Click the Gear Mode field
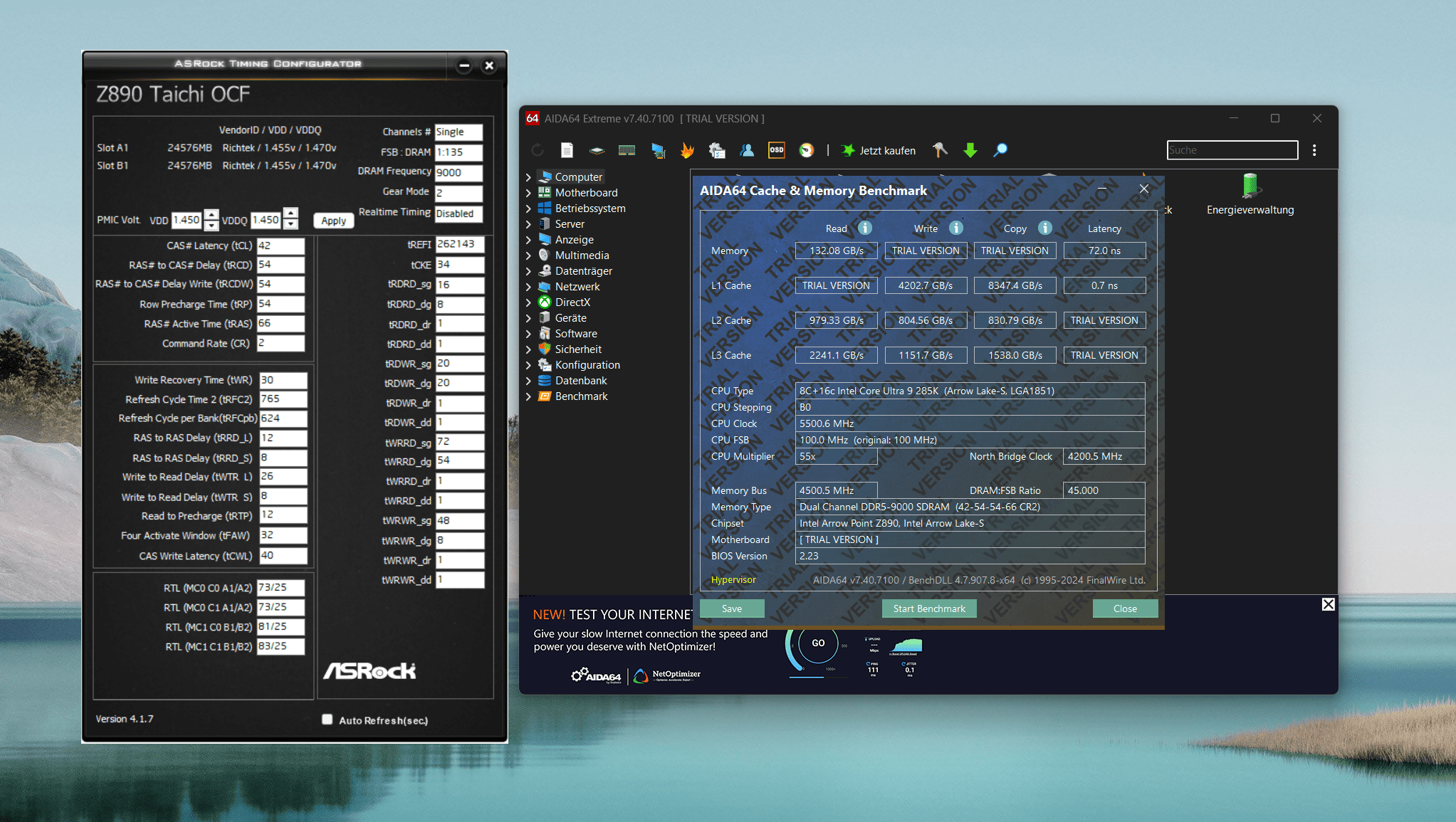Screen dimensions: 1456x822 point(459,193)
